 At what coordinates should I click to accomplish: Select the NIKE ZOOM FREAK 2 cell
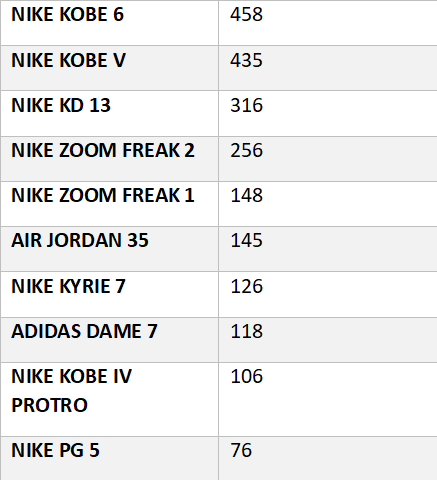click(109, 159)
